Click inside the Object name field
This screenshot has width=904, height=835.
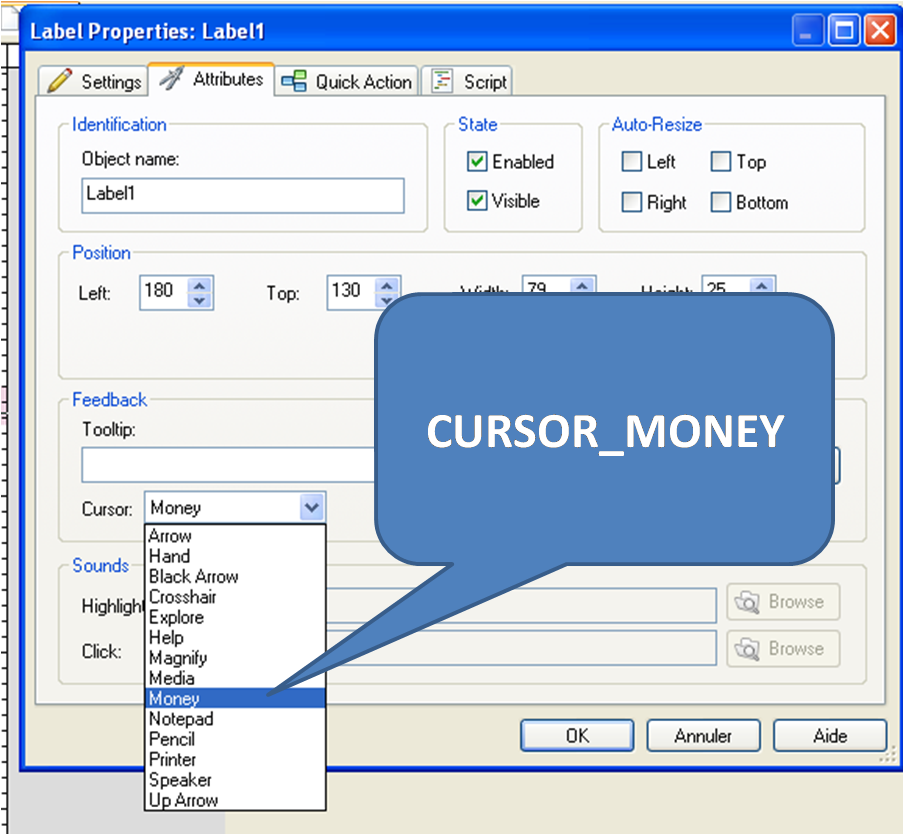click(x=242, y=196)
